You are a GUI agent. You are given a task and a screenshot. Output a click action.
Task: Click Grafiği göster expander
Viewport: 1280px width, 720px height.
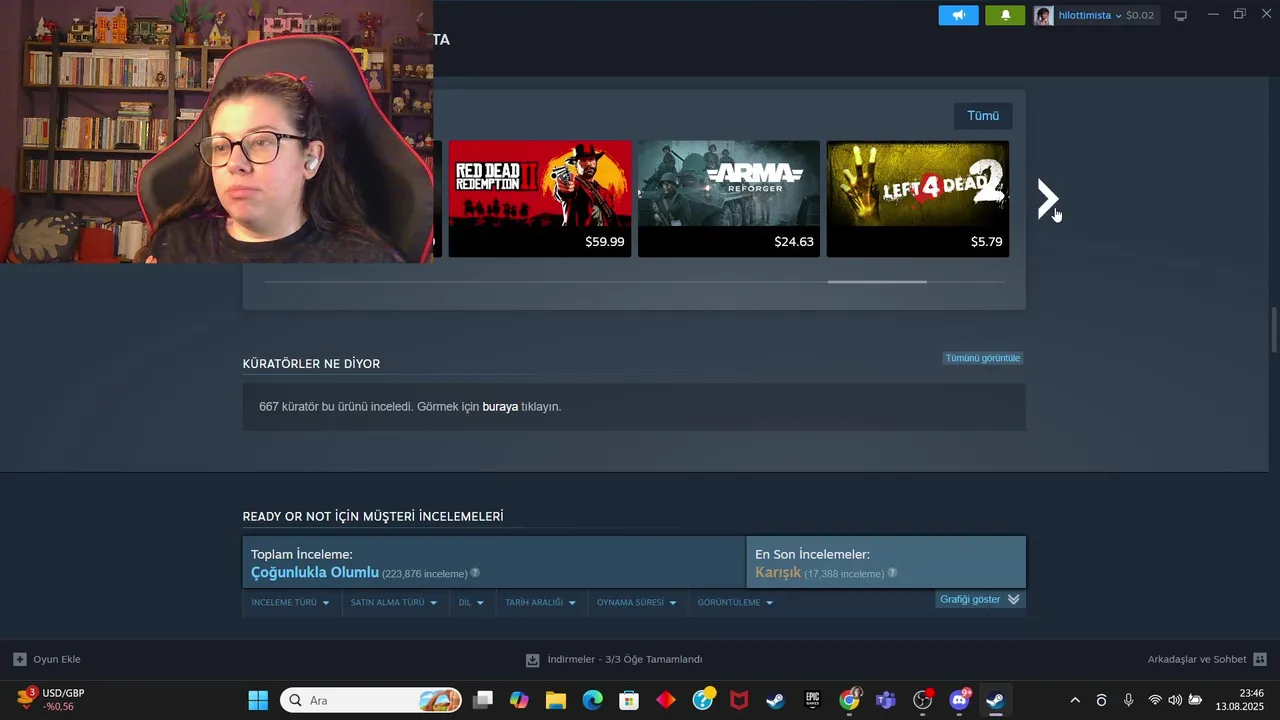980,599
